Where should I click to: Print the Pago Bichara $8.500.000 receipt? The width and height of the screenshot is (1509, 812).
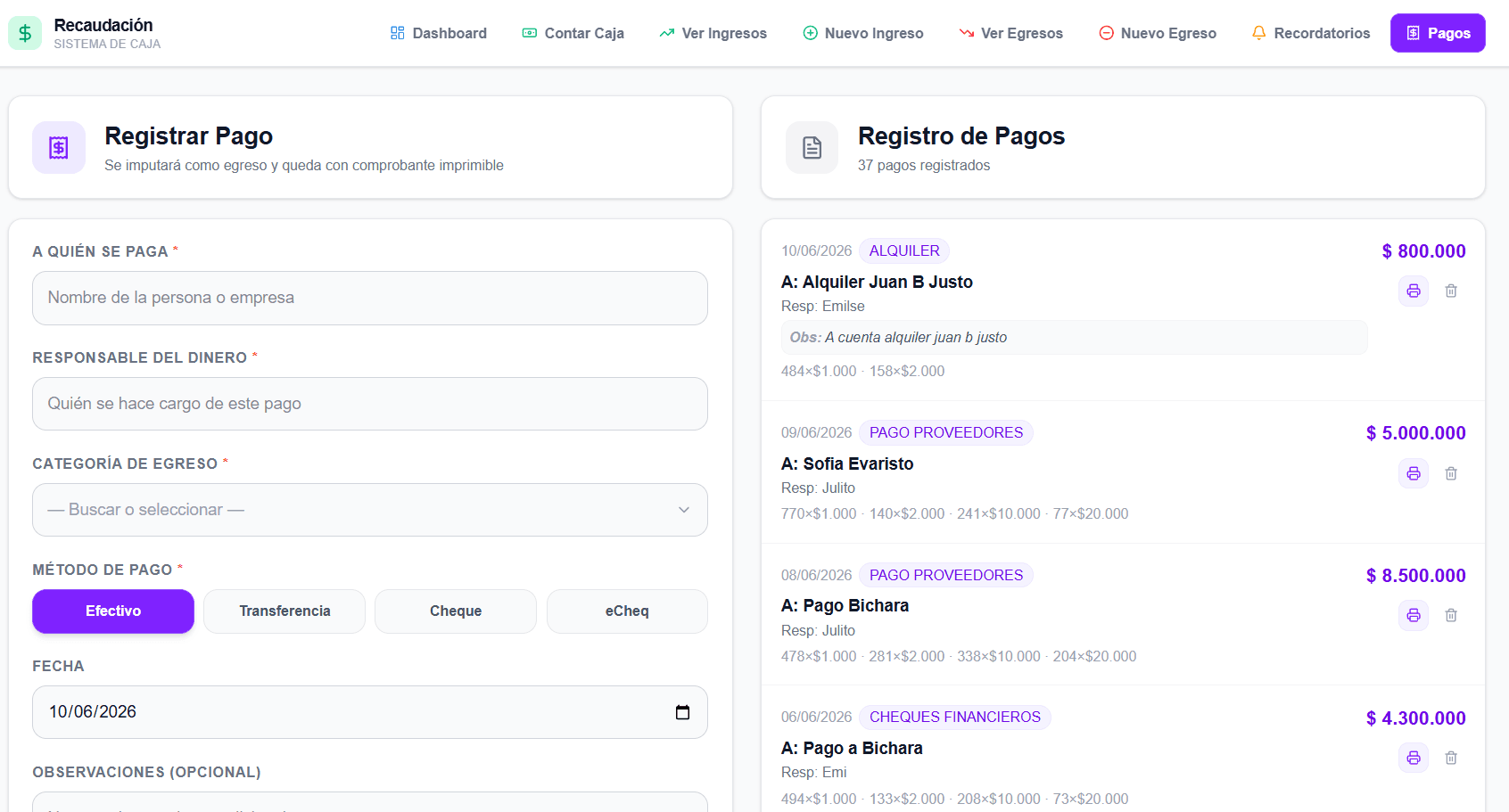click(x=1414, y=615)
